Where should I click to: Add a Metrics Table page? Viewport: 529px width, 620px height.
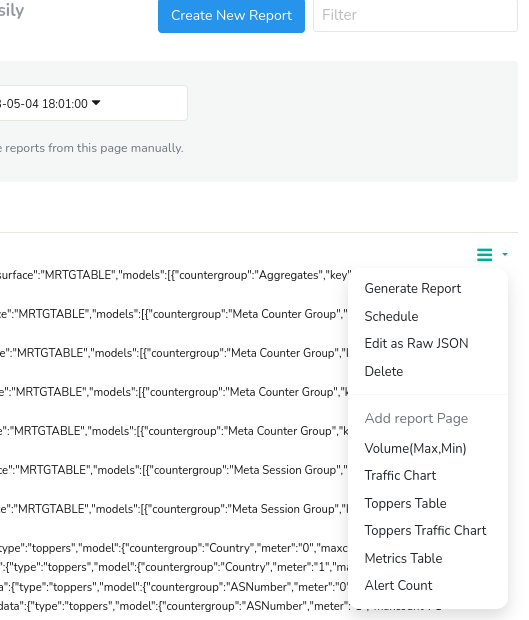(x=403, y=558)
